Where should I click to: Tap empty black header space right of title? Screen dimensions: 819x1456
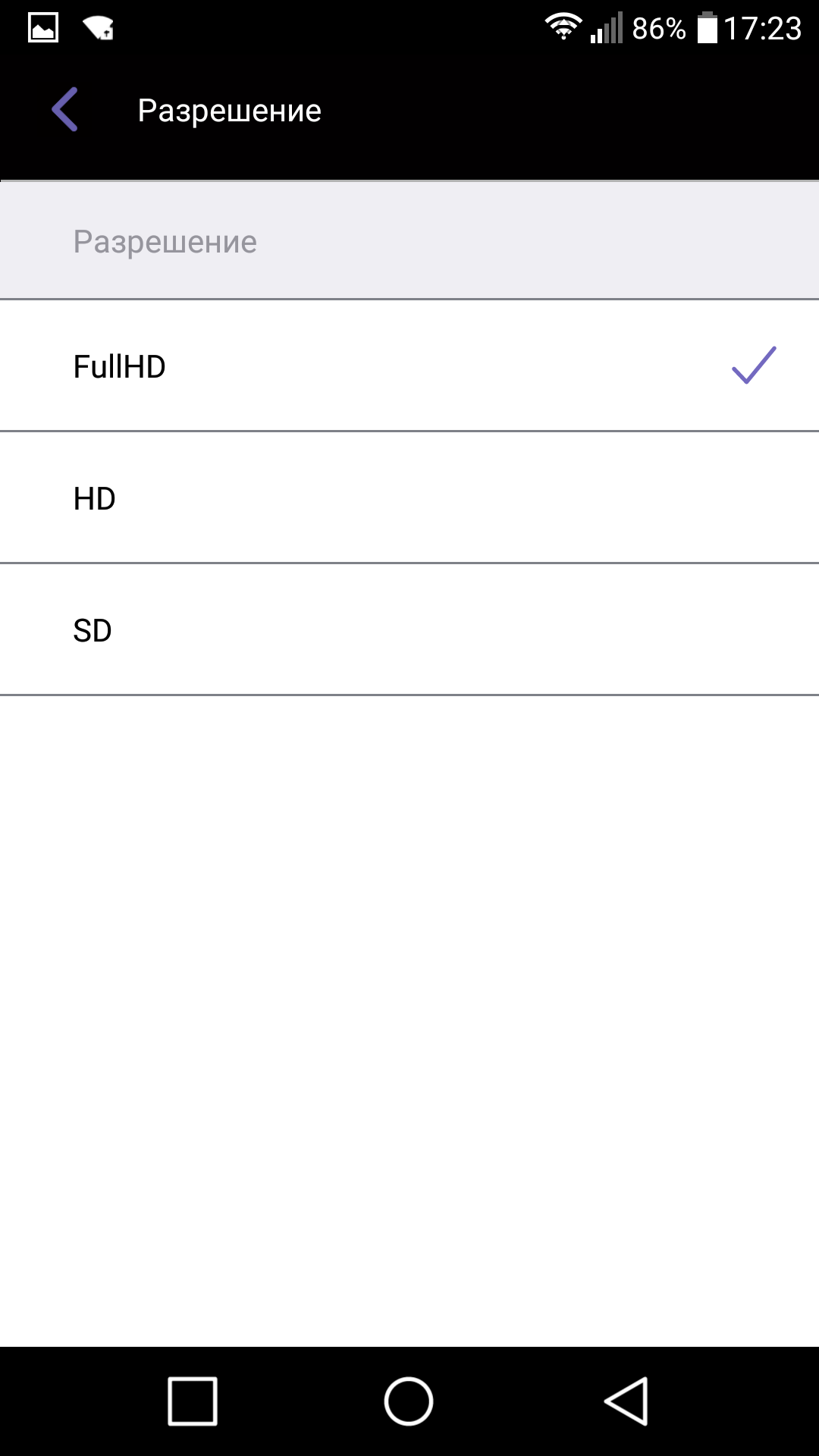[569, 111]
